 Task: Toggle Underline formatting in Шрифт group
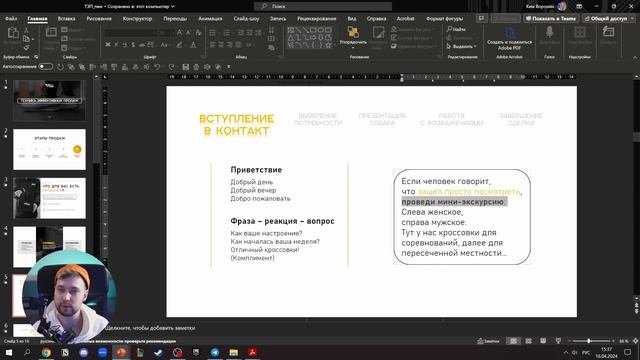coord(124,44)
